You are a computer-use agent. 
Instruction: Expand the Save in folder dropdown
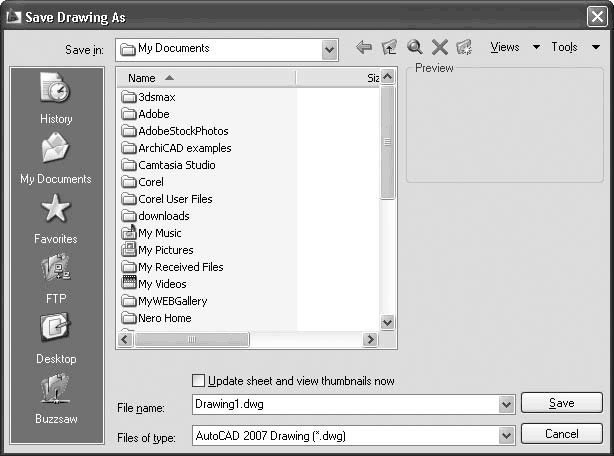tap(330, 48)
